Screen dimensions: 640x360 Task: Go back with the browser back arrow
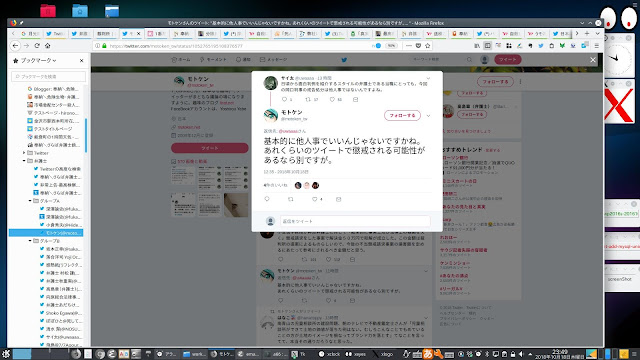click(x=15, y=46)
